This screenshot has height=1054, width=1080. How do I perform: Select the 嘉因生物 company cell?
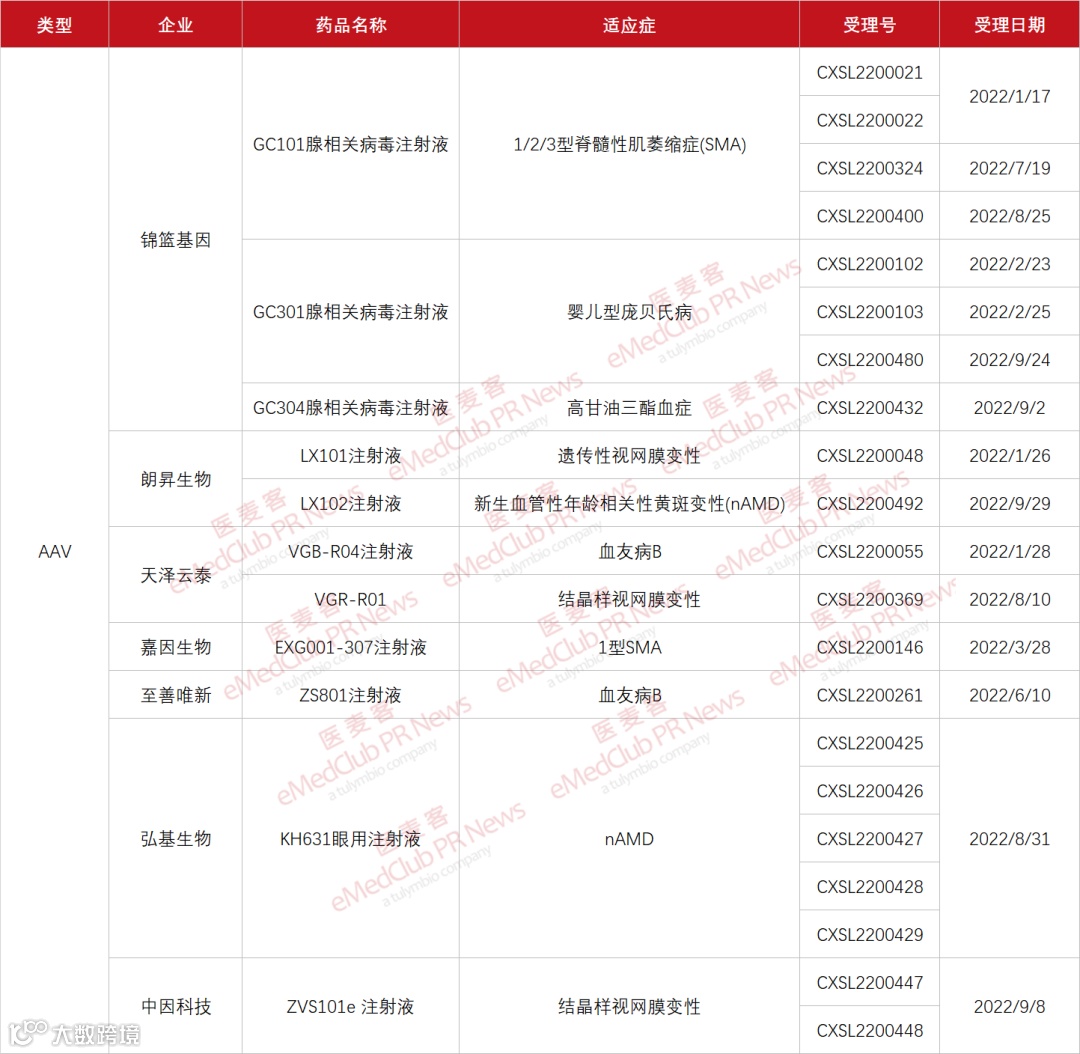175,647
